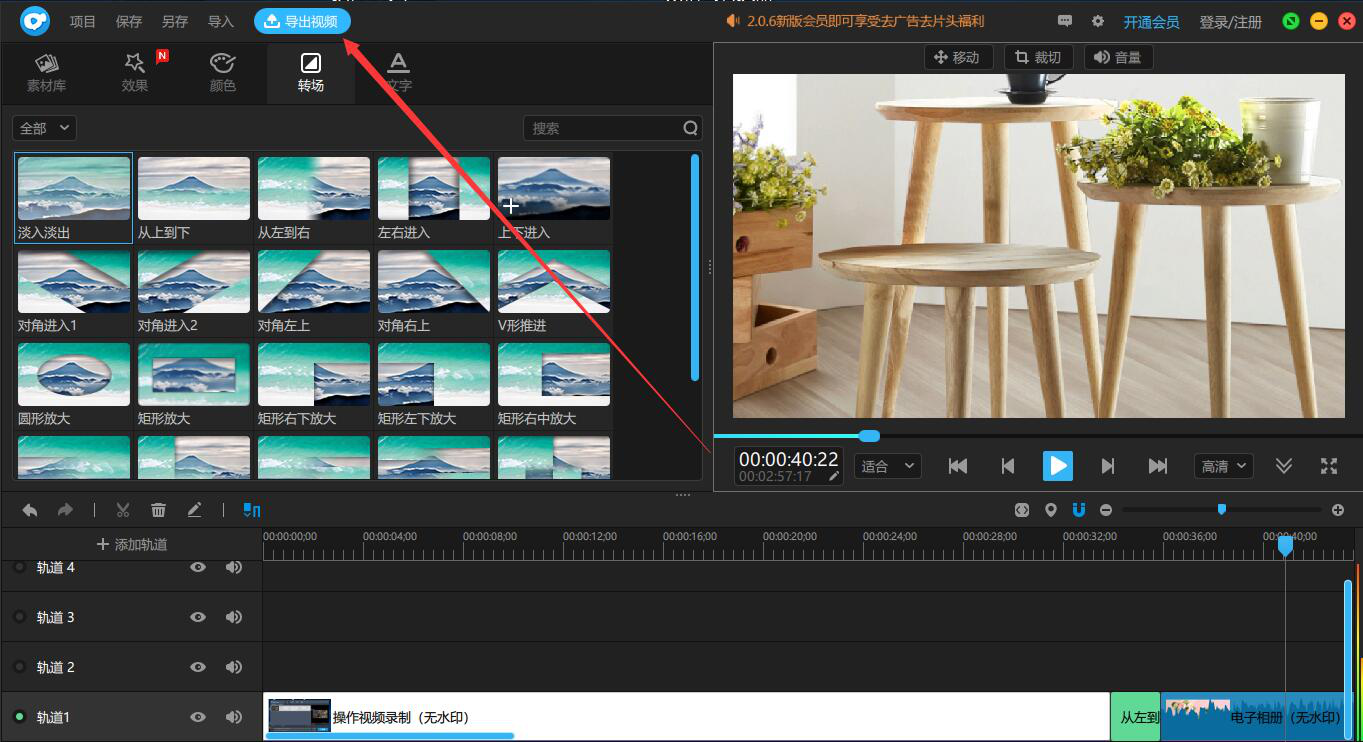Activate 轨道 3 via its radio dot
This screenshot has height=742, width=1363.
pyautogui.click(x=19, y=617)
